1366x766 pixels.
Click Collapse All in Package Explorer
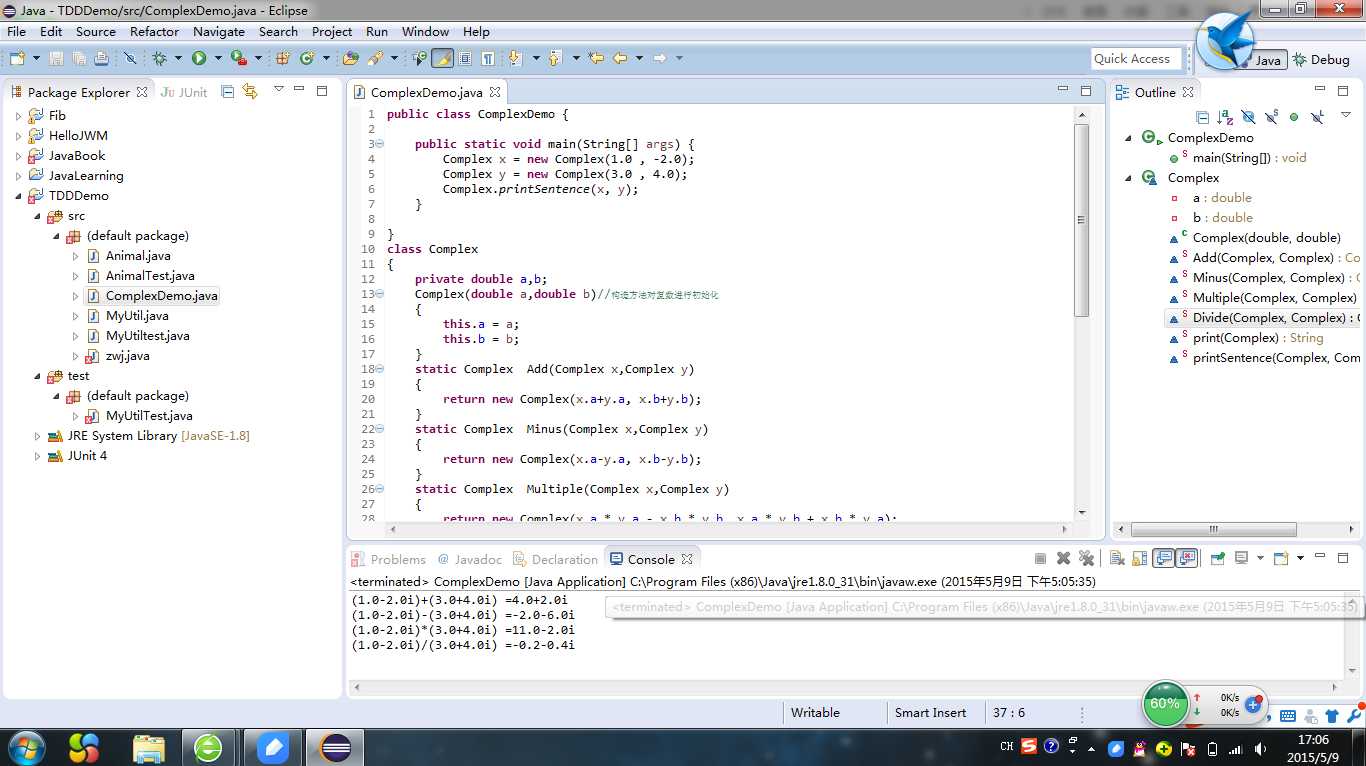coord(227,91)
